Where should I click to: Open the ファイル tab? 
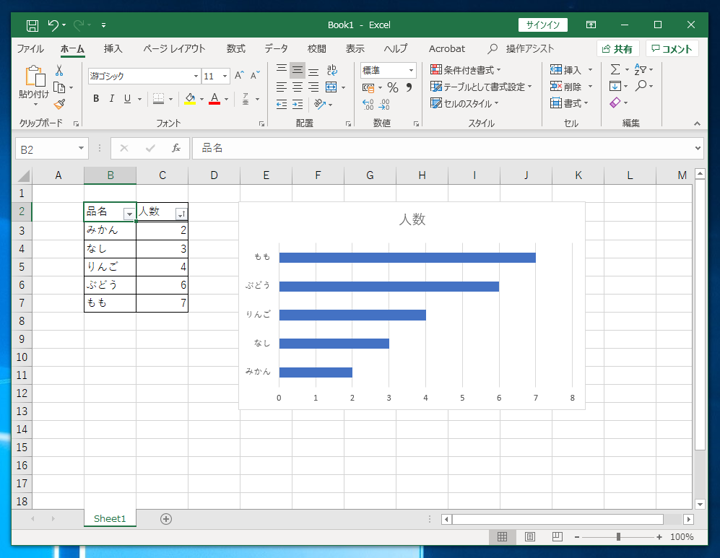pos(30,49)
